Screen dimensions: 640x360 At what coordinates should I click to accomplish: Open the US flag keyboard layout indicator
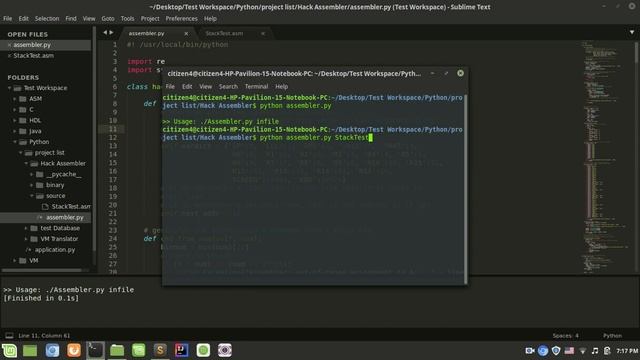[569, 351]
